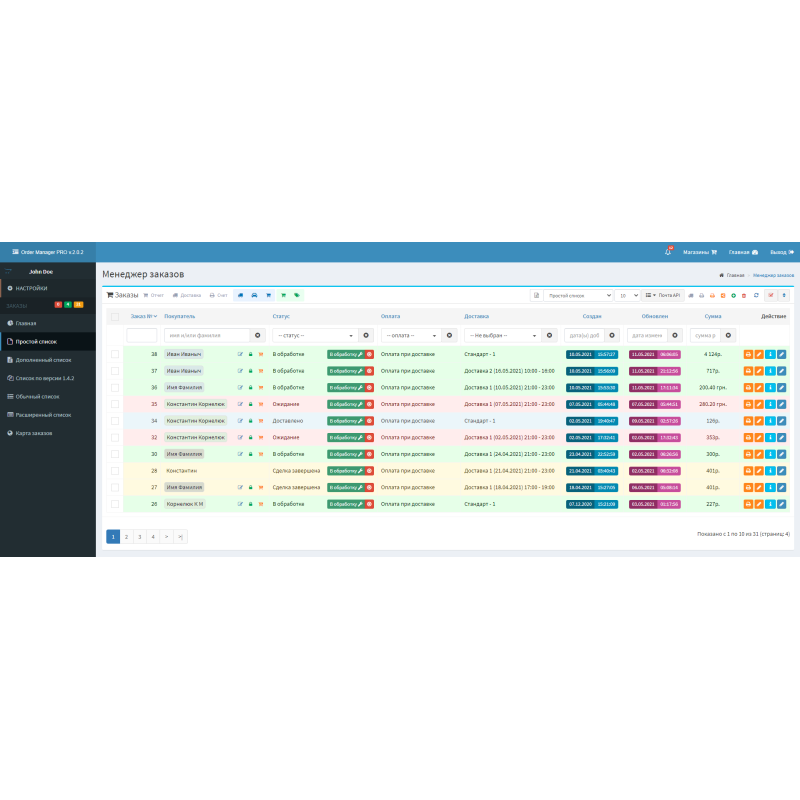Click the buyer name filter field
This screenshot has height=800, width=800.
(x=207, y=335)
